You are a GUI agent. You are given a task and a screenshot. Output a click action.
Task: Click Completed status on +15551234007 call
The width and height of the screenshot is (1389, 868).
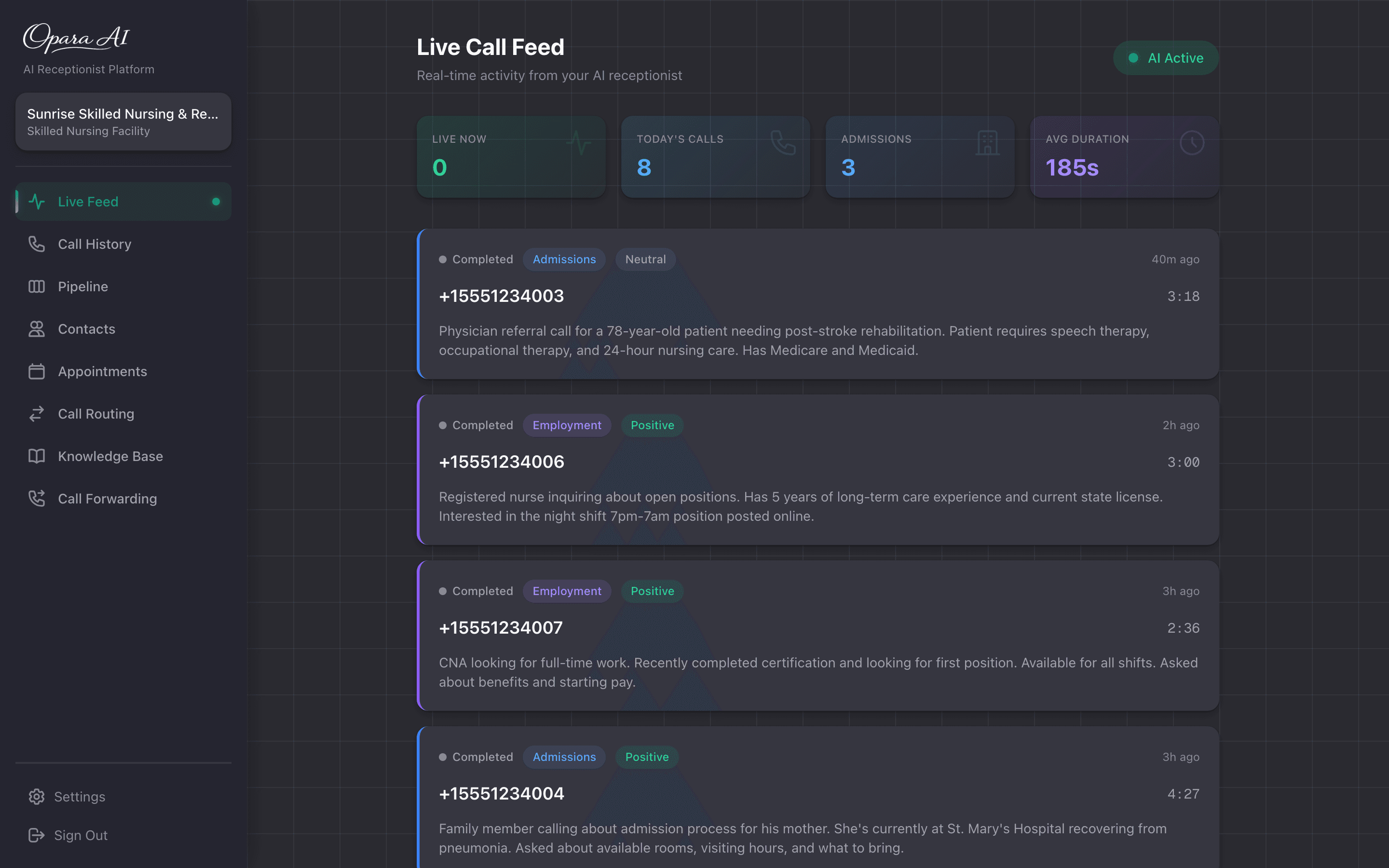pyautogui.click(x=476, y=591)
